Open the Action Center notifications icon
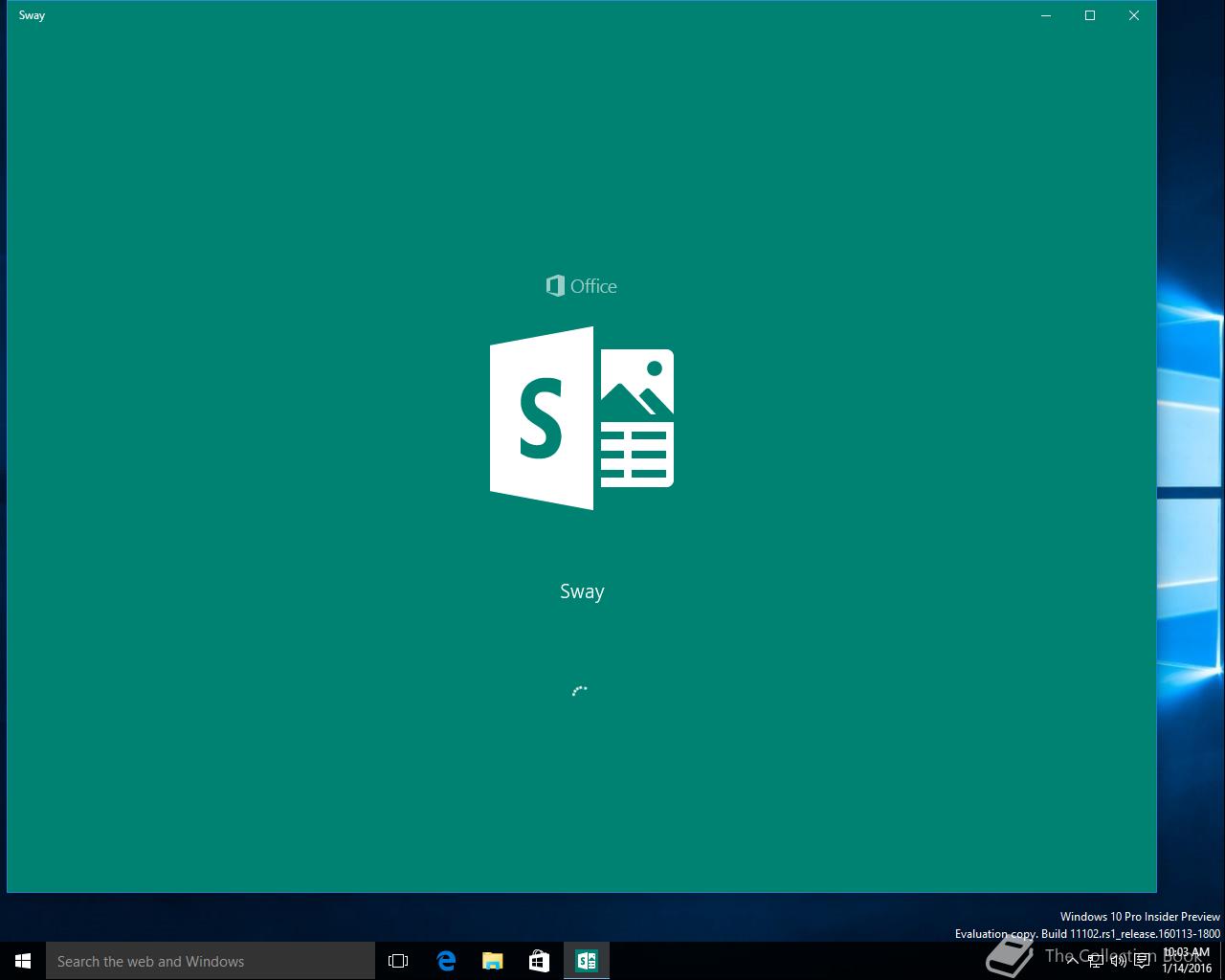Image resolution: width=1225 pixels, height=980 pixels. coord(1142,961)
